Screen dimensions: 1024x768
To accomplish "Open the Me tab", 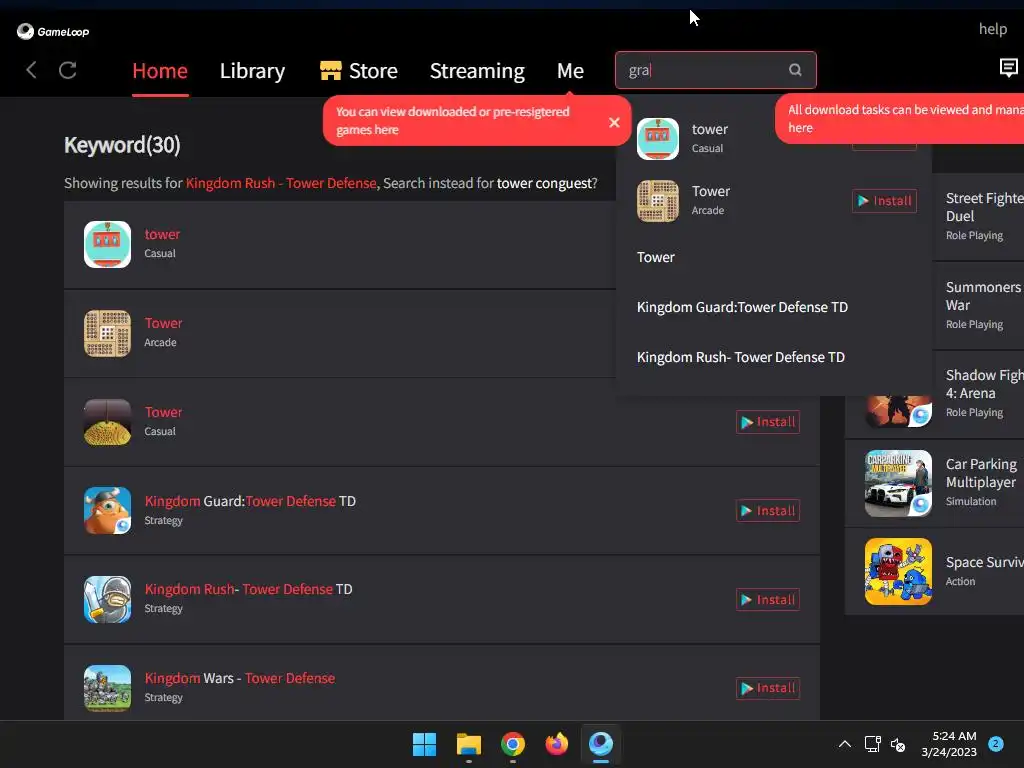I will click(x=570, y=71).
